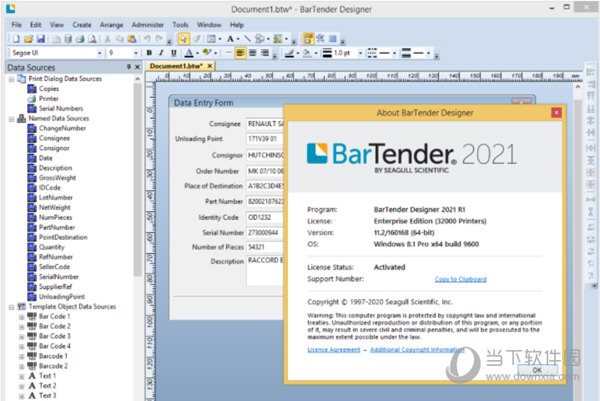Select the pointer selection tool
Image resolution: width=600 pixels, height=401 pixels.
tap(184, 39)
